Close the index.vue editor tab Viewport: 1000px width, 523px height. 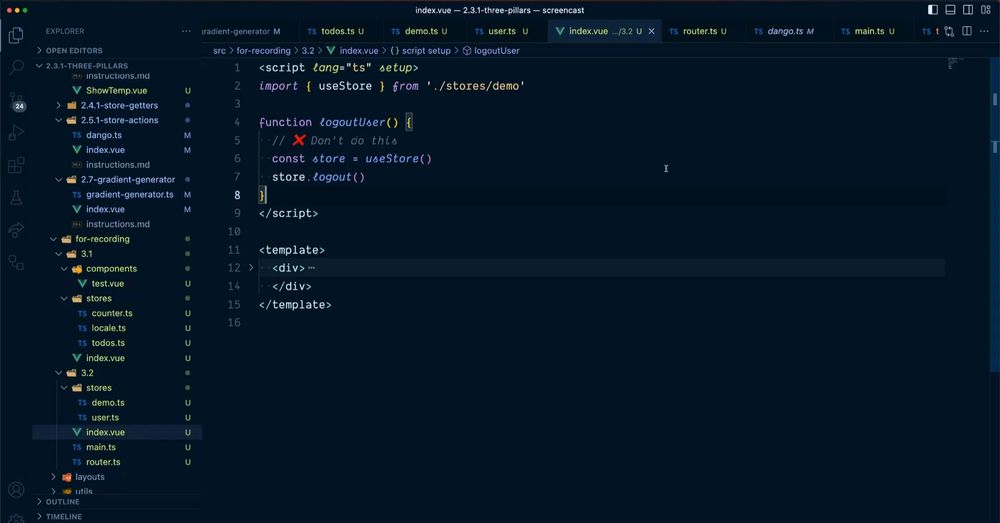tap(651, 31)
